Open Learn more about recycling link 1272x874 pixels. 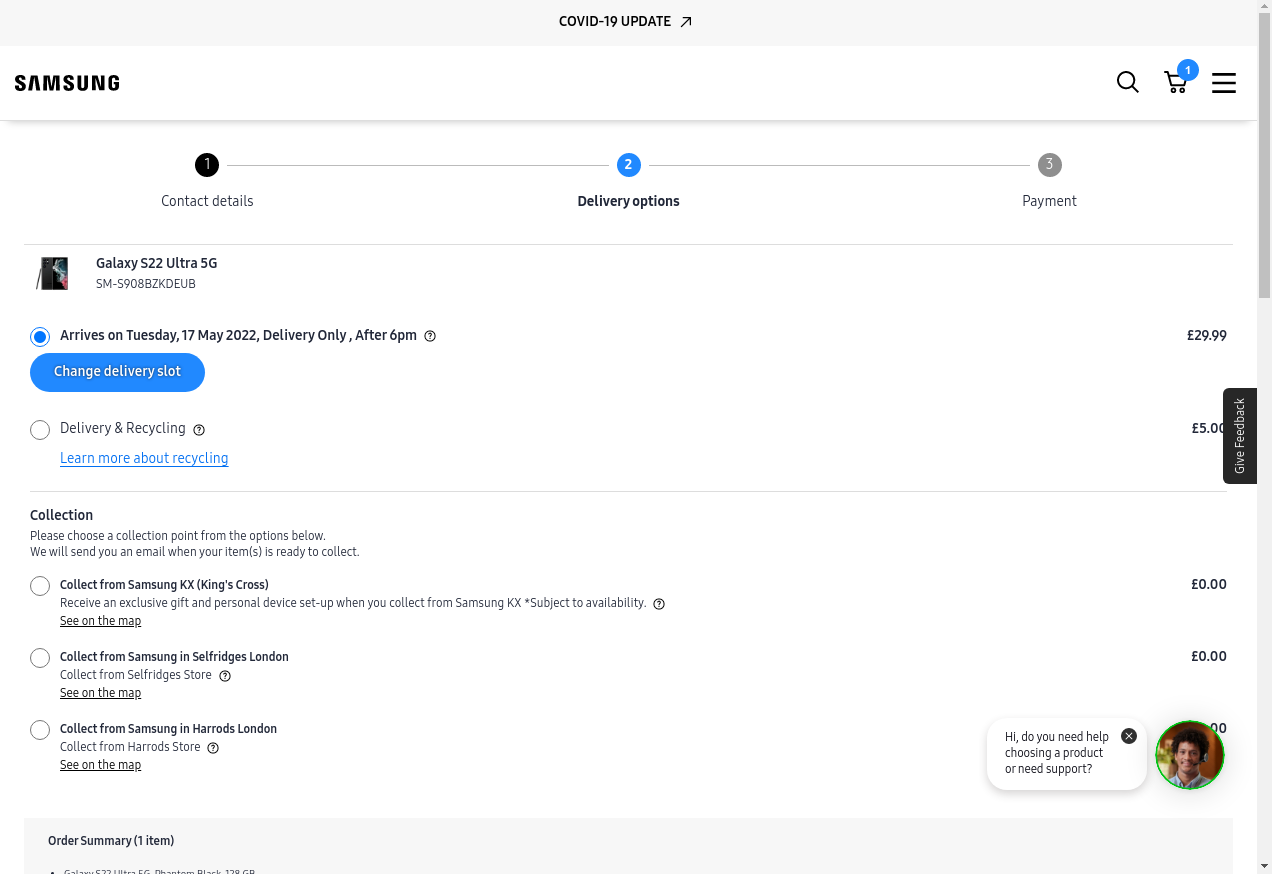(144, 458)
